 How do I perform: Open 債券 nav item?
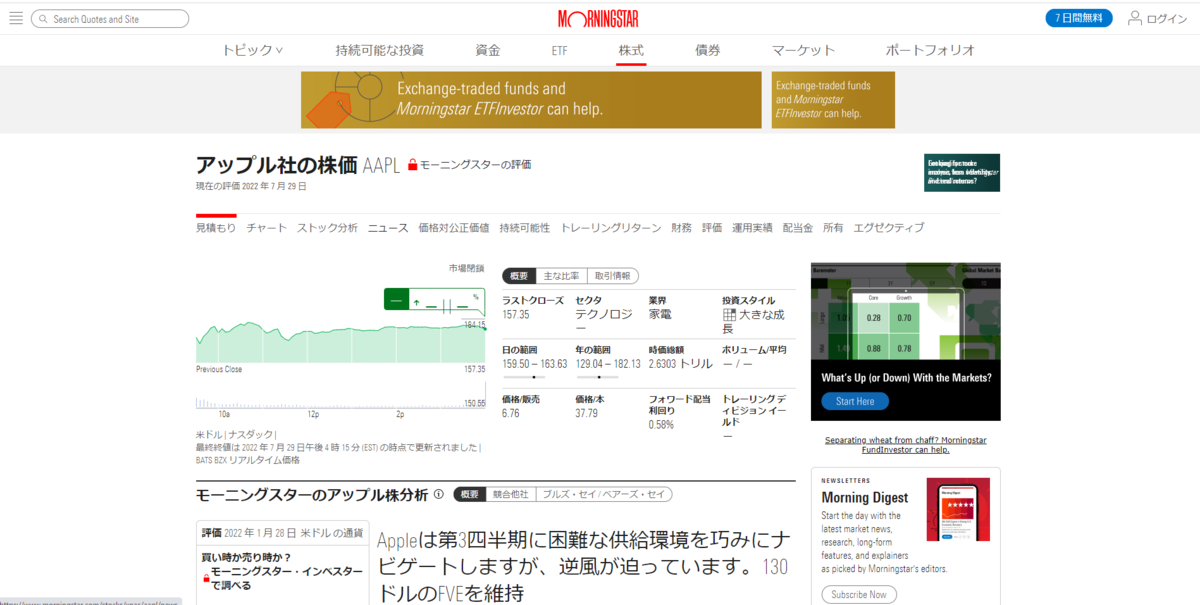[708, 50]
